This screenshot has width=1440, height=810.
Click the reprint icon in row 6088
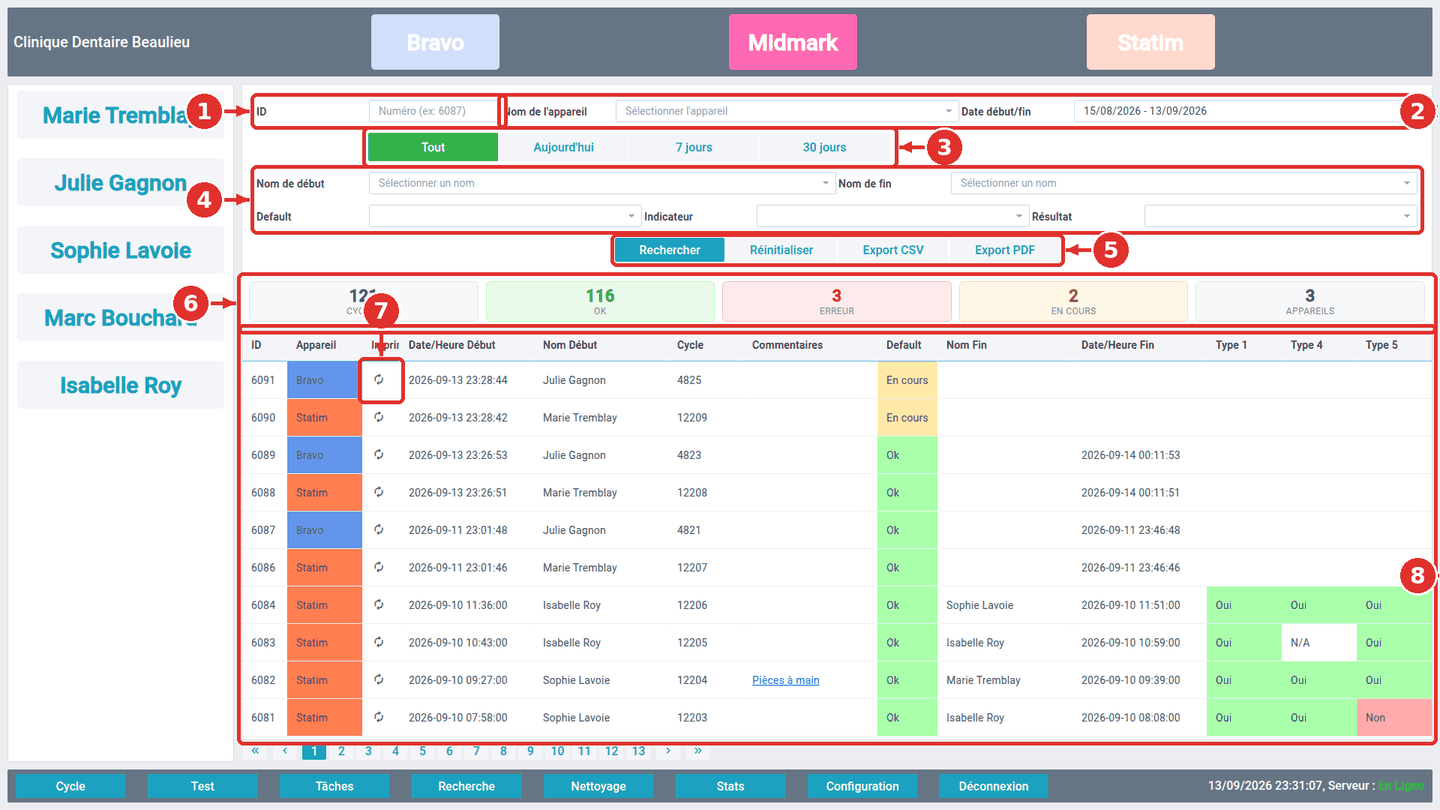click(x=379, y=492)
